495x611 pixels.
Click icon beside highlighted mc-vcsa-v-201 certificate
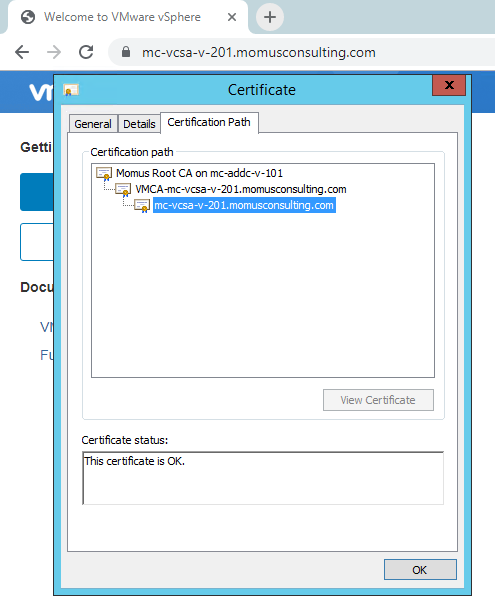coord(142,205)
